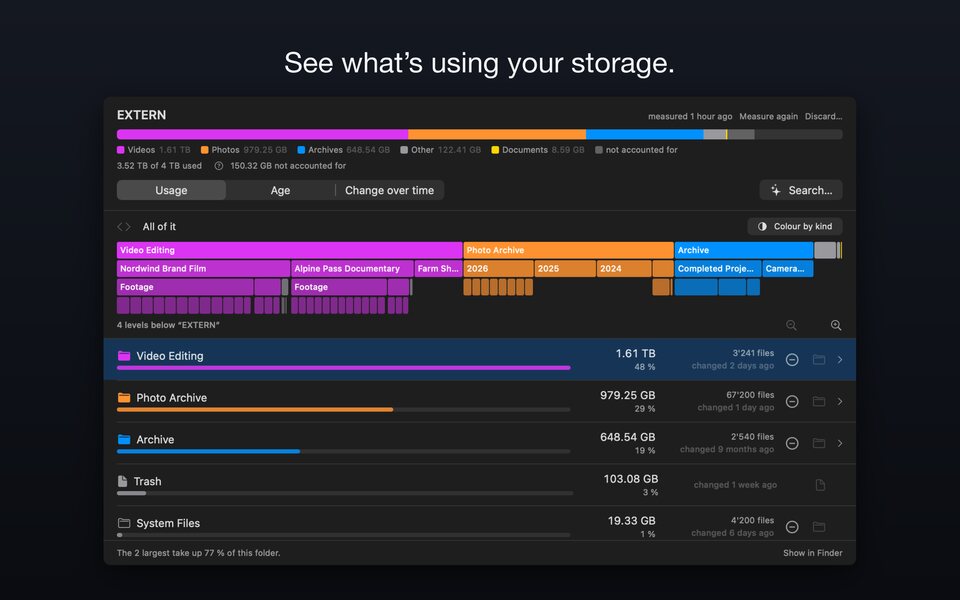The image size is (960, 600).
Task: Select Footage block under Nordwind Brand Film
Action: [185, 287]
